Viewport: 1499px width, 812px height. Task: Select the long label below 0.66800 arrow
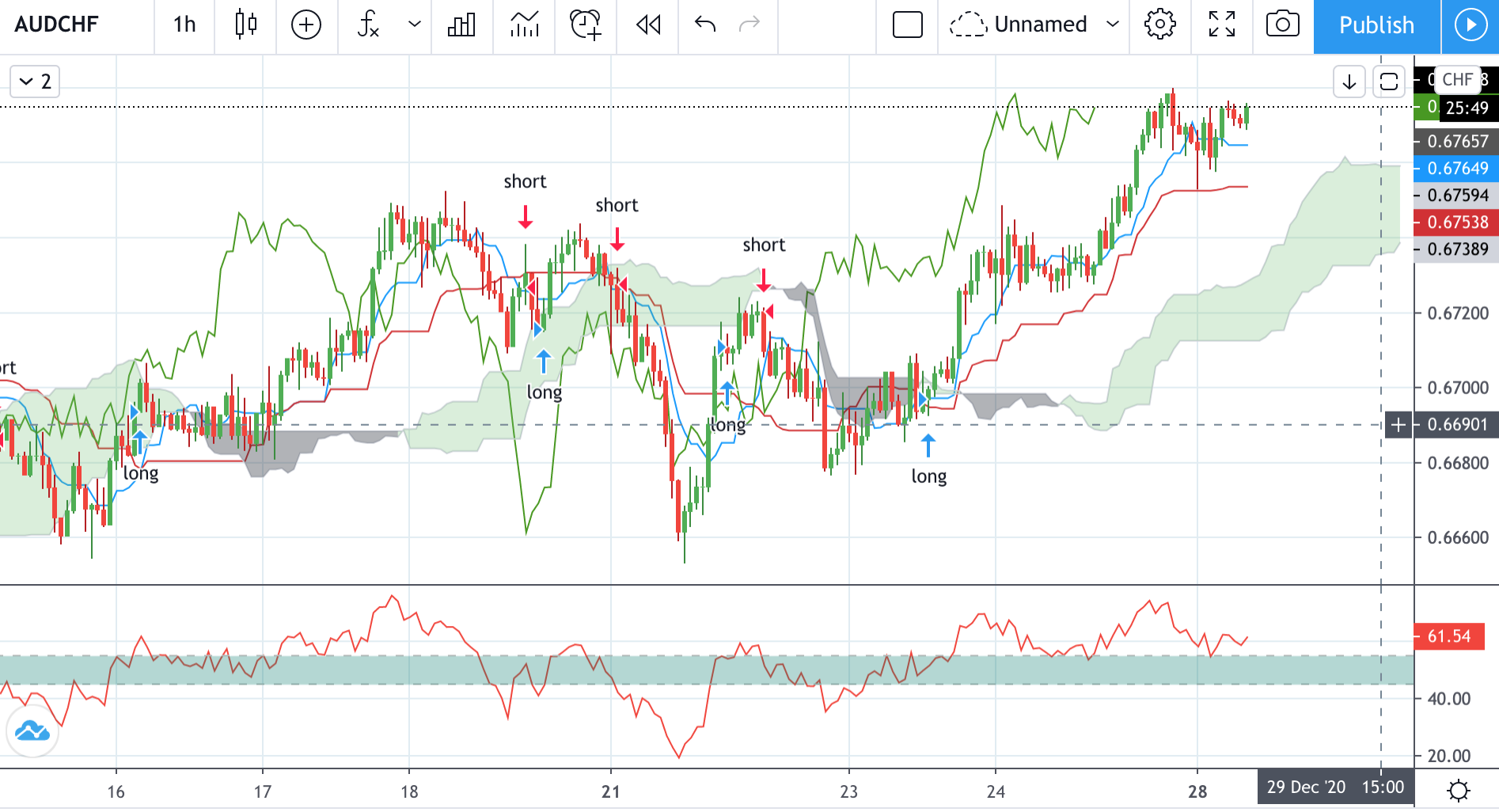click(928, 476)
